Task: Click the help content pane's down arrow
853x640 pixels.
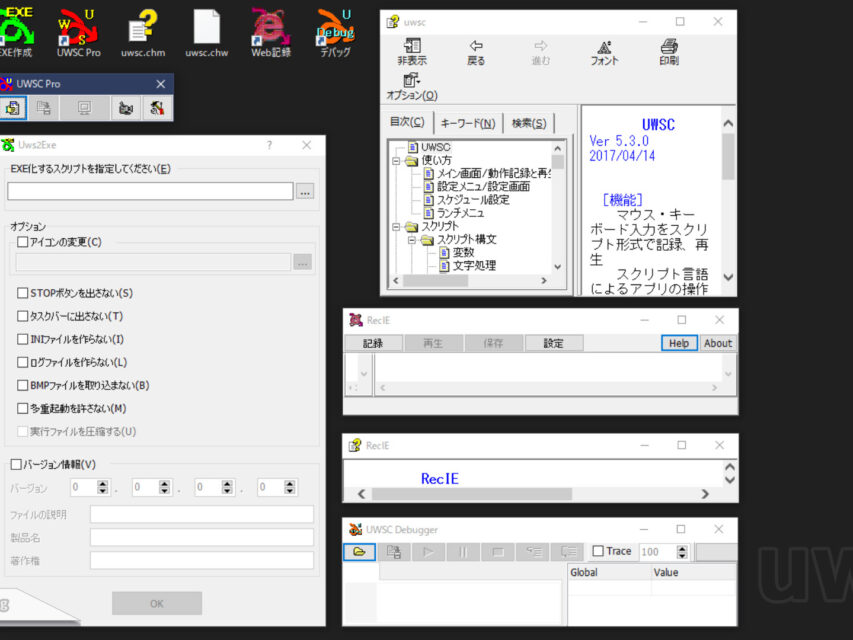Action: 728,277
